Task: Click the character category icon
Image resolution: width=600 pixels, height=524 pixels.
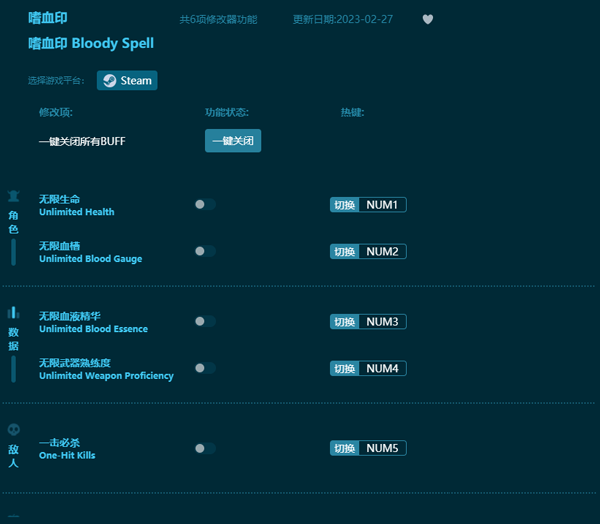Action: pos(13,196)
